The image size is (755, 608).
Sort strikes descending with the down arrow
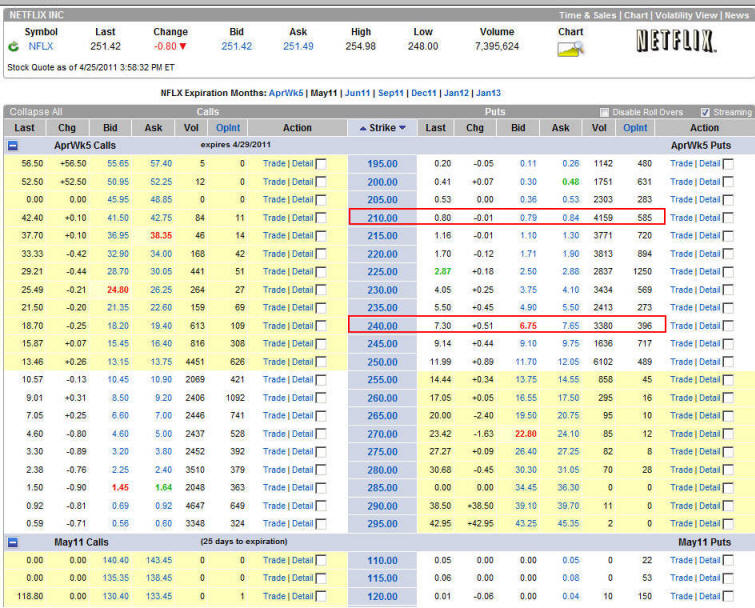(x=403, y=128)
